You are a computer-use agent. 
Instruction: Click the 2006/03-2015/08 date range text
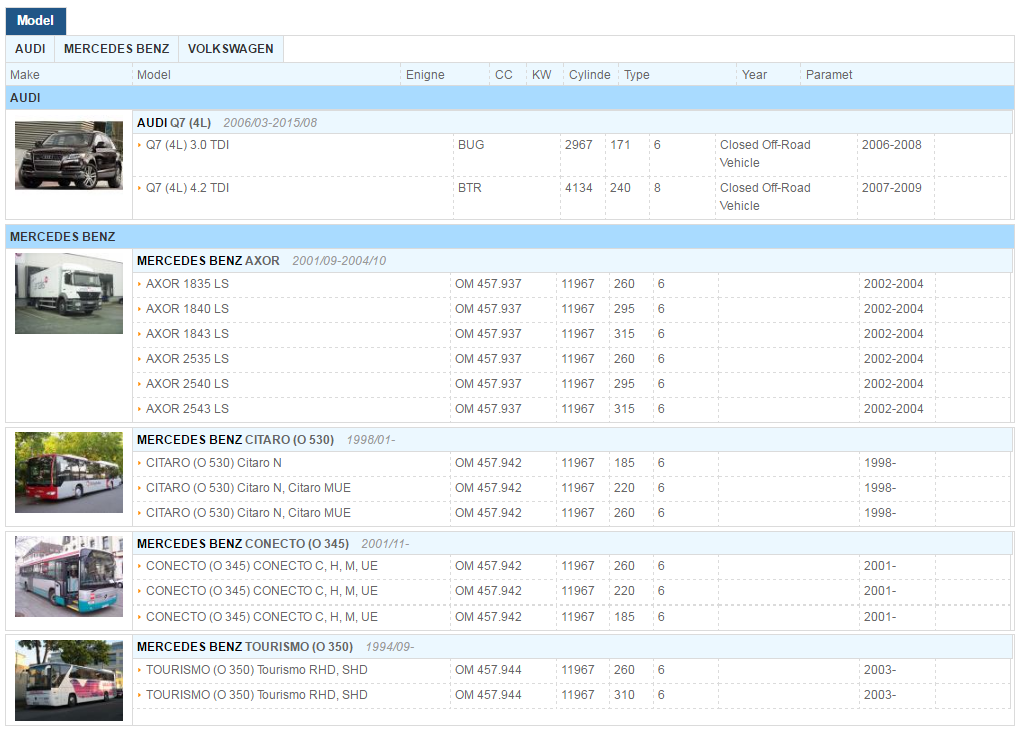click(270, 123)
